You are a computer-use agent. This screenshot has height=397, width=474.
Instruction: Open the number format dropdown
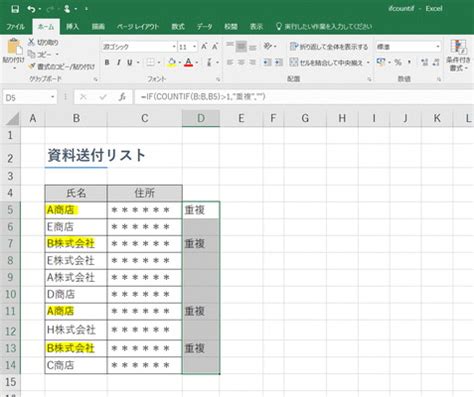pyautogui.click(x=438, y=47)
